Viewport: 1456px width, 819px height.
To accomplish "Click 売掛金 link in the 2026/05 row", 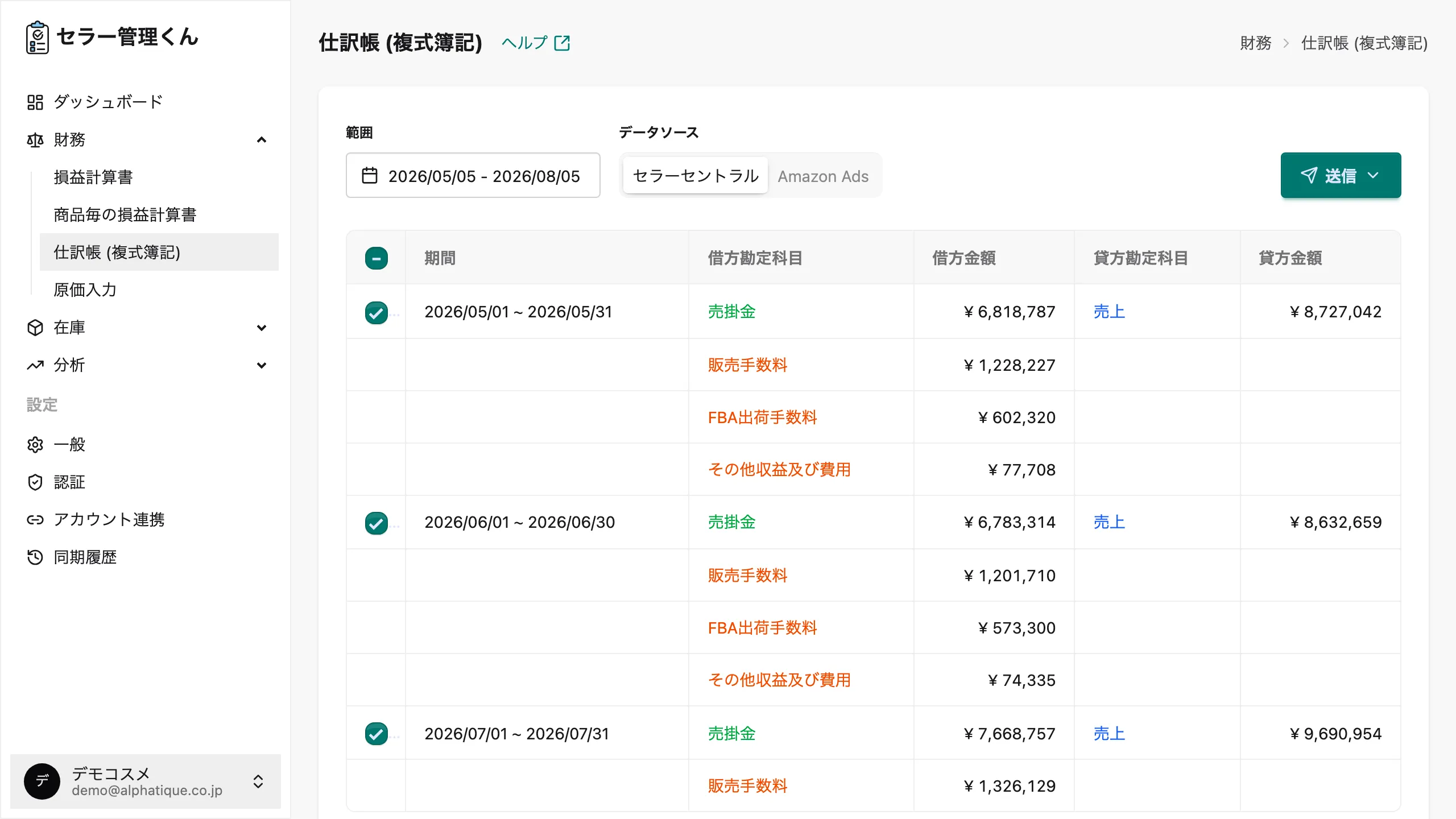I will click(x=732, y=312).
